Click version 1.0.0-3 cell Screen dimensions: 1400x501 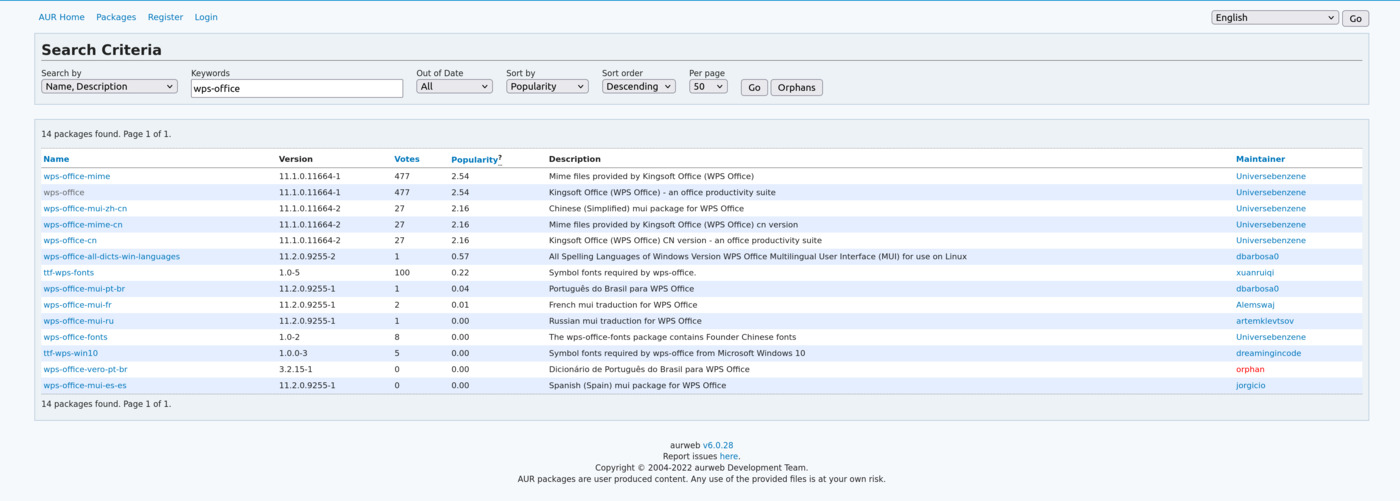pos(293,353)
